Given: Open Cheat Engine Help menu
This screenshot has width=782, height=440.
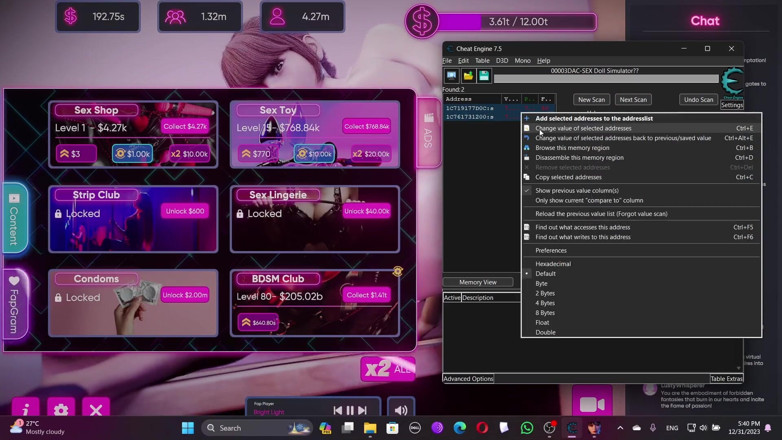Looking at the screenshot, I should pos(543,60).
